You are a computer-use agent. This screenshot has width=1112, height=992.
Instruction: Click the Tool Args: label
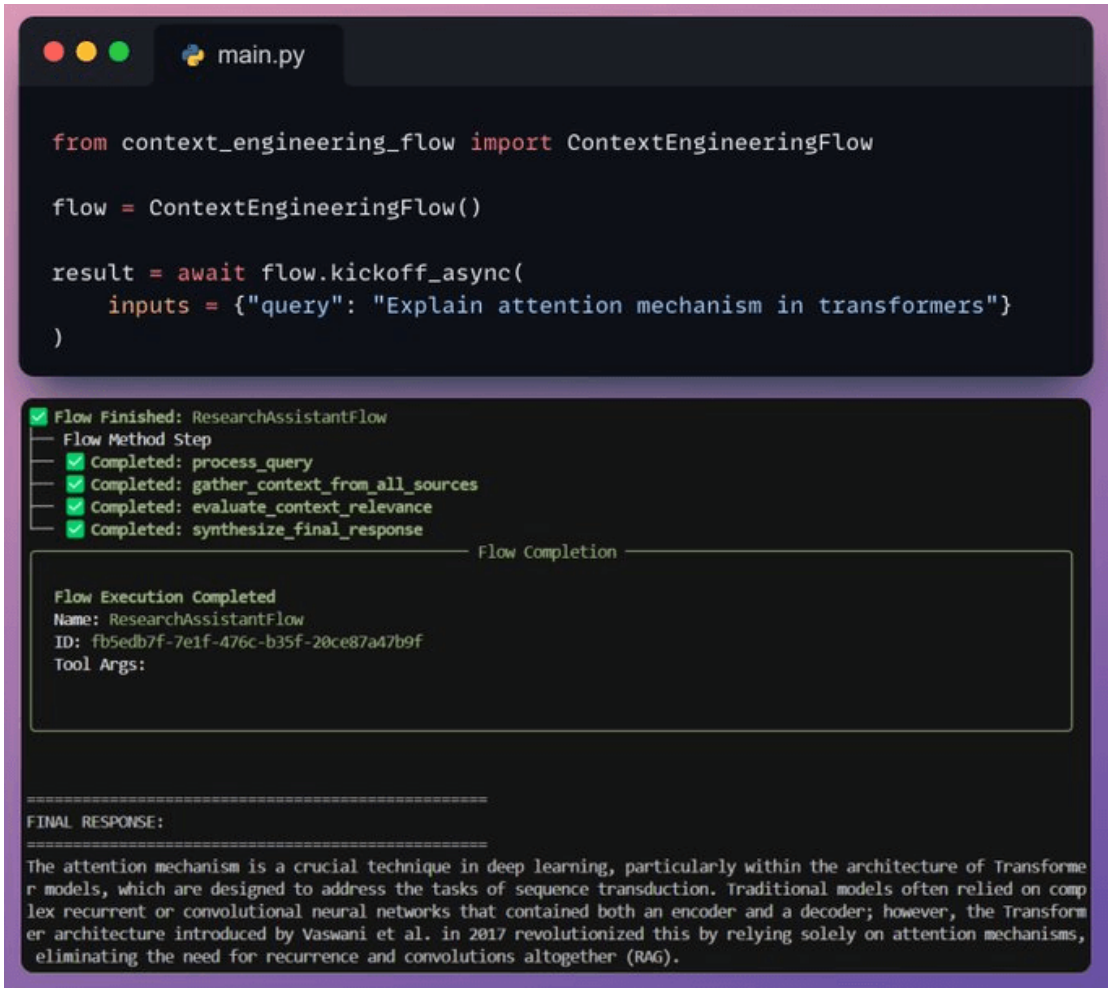tap(99, 665)
